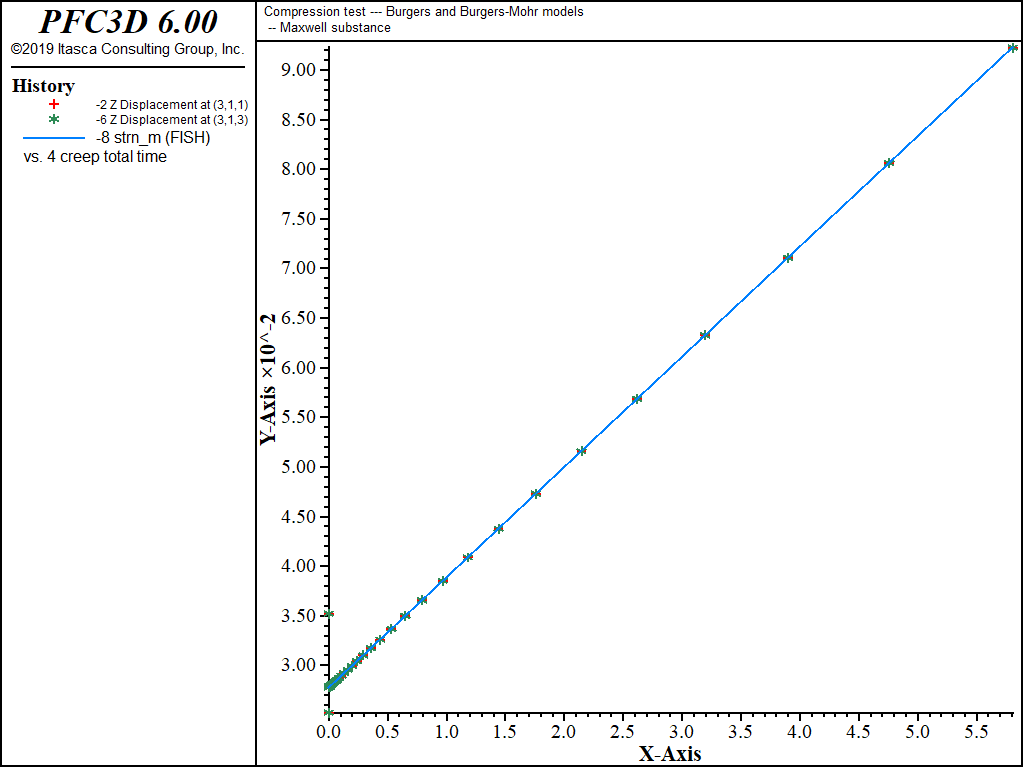Click the 2.5 X-axis tick label
Viewport: 1024px width, 768px height.
pos(624,733)
